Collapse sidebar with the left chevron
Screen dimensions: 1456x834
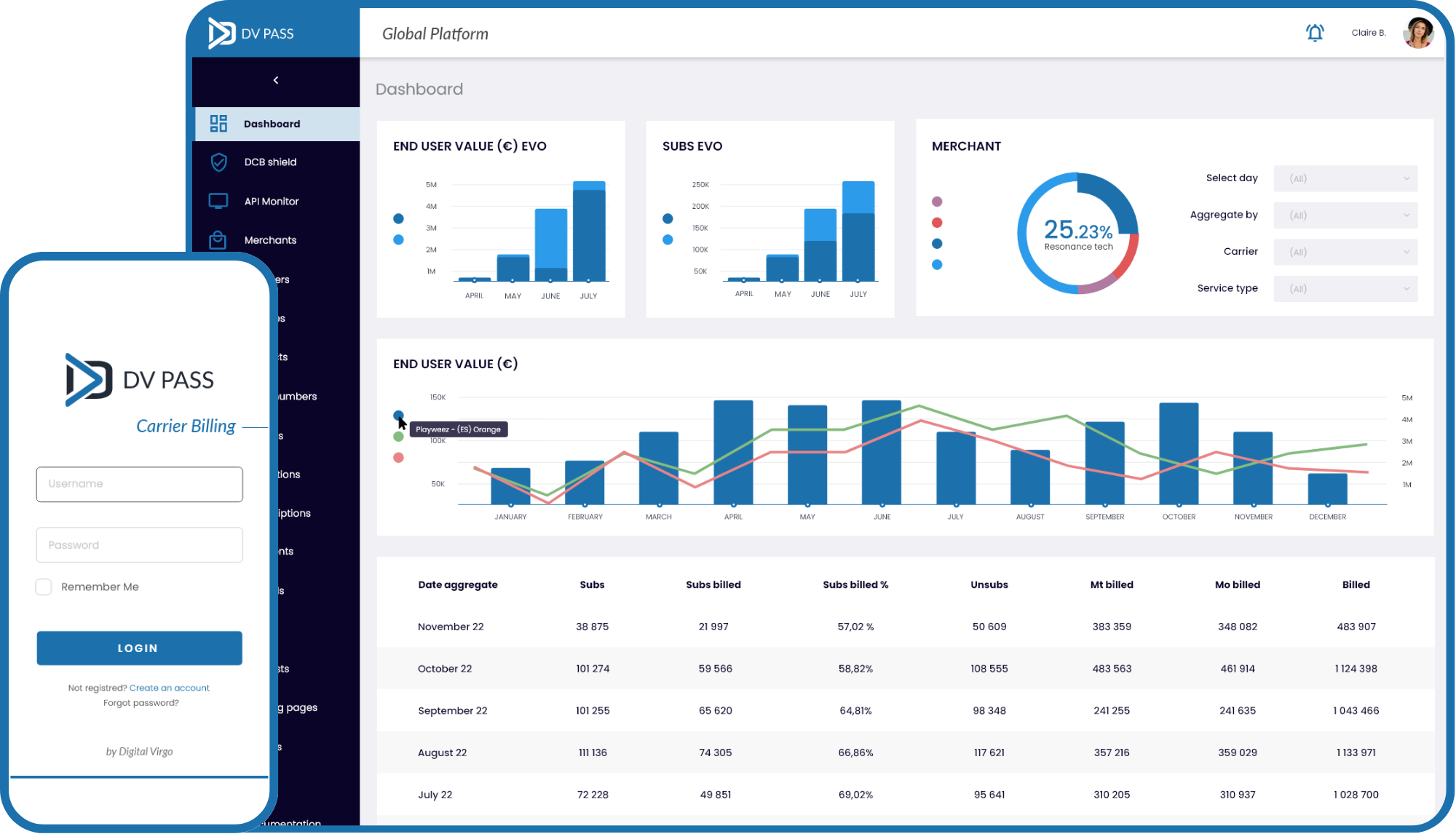click(x=276, y=80)
